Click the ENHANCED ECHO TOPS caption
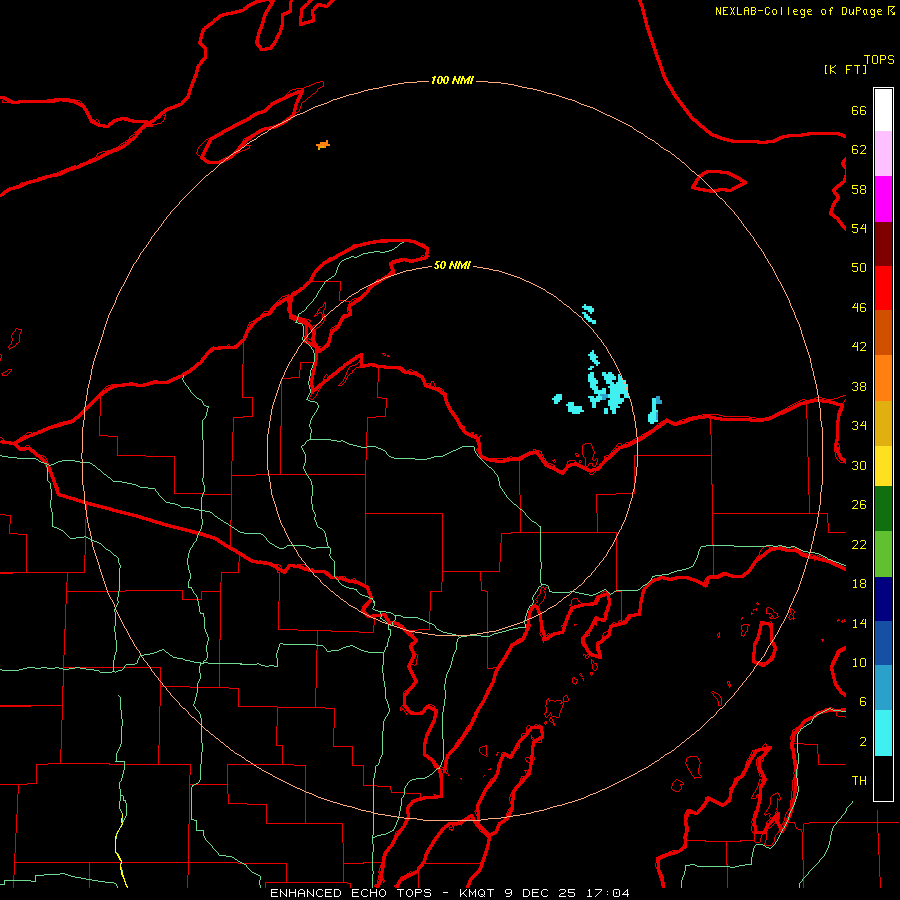900x900 pixels. pyautogui.click(x=351, y=893)
